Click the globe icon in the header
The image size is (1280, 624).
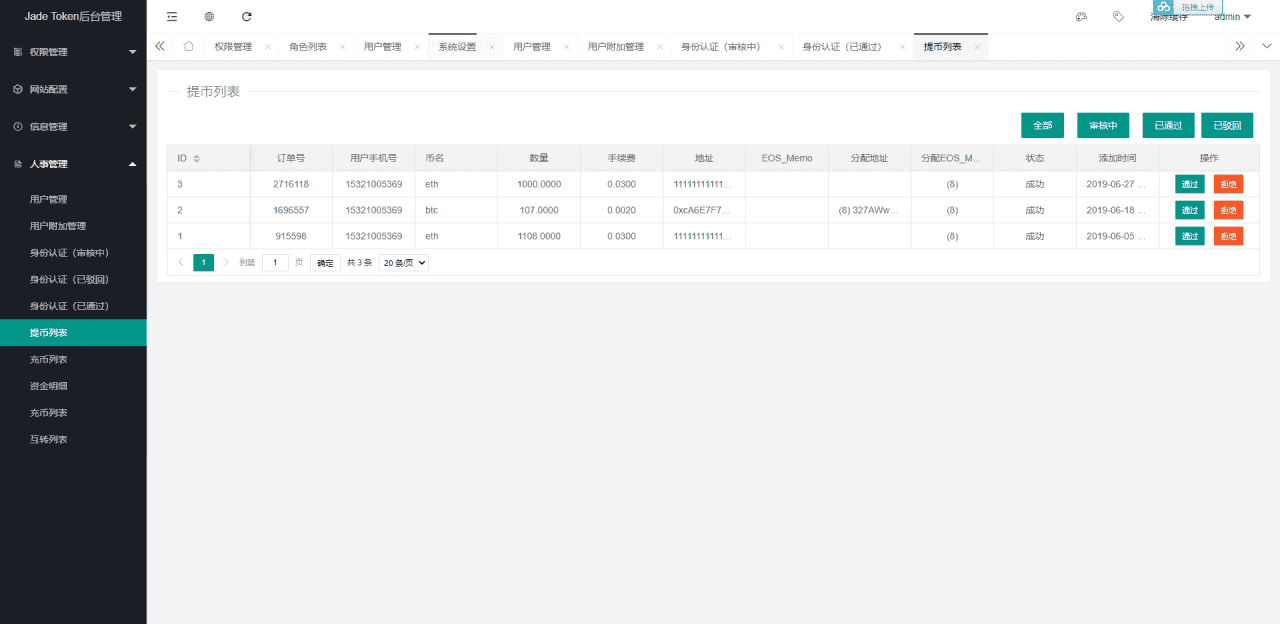coord(209,17)
